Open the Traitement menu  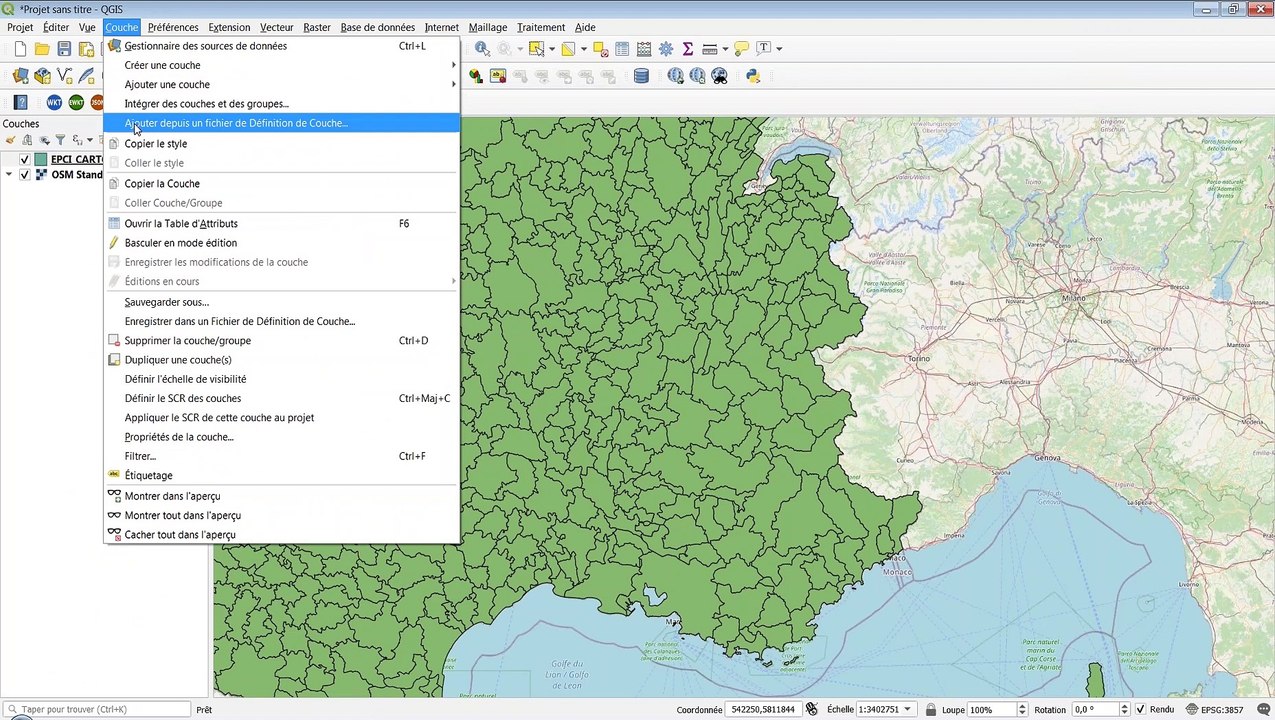pyautogui.click(x=541, y=27)
